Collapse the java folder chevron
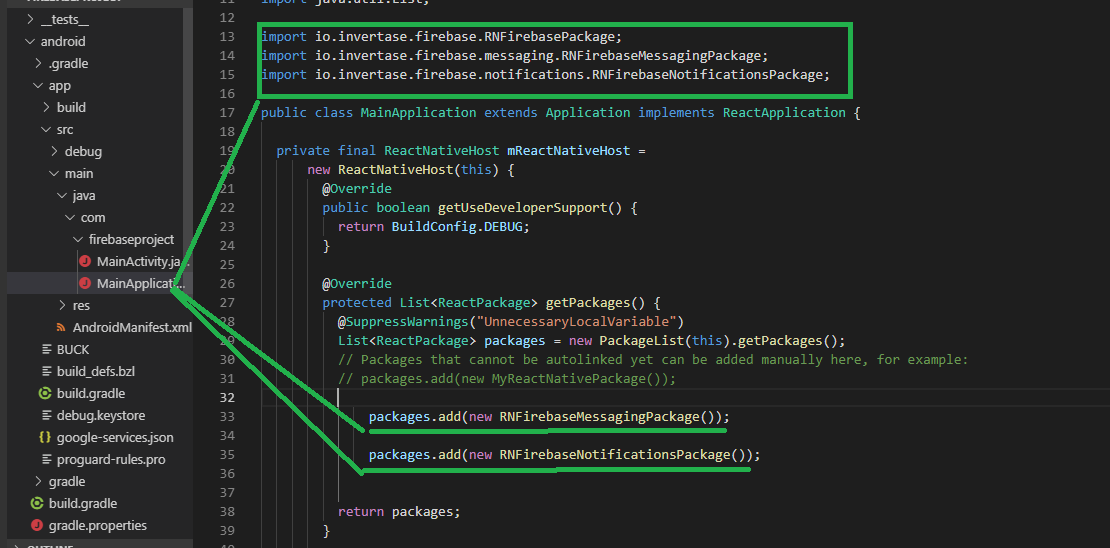The width and height of the screenshot is (1110, 548). coord(63,195)
